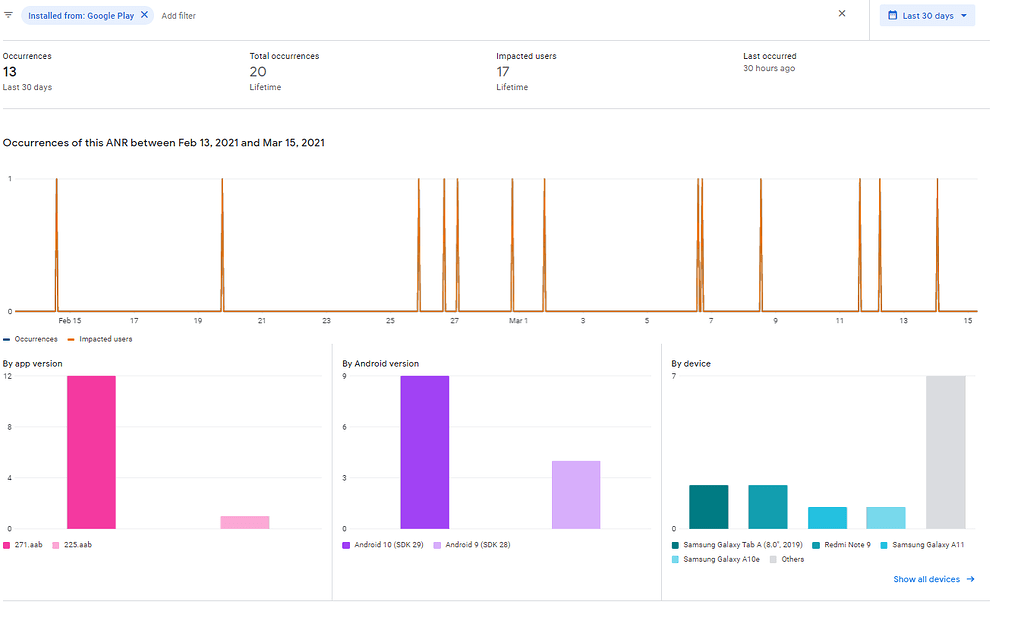Clear all filters with the X icon
1024x627 pixels.
[842, 14]
